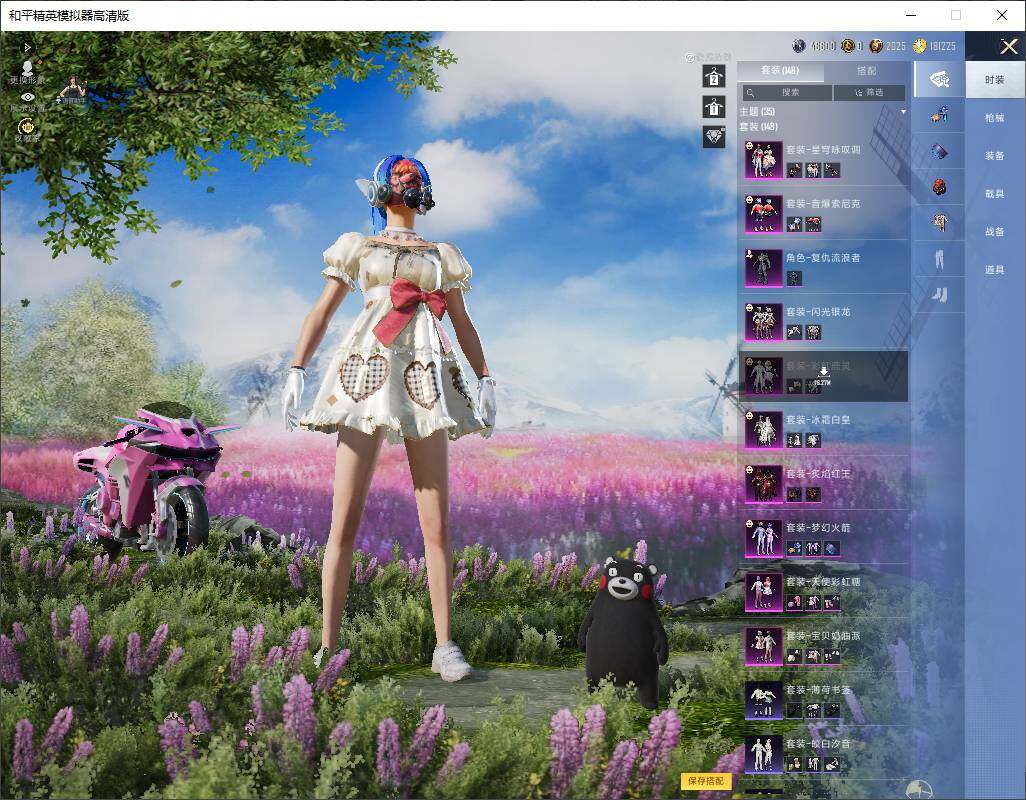Image resolution: width=1026 pixels, height=800 pixels.
Task: Click the yellow coin currency icon
Action: (919, 46)
